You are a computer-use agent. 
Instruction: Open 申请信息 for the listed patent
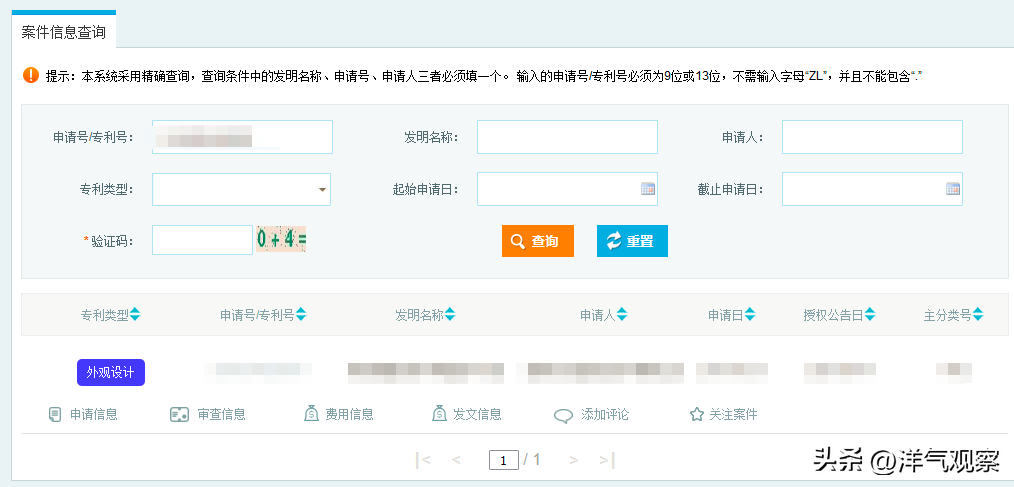83,414
